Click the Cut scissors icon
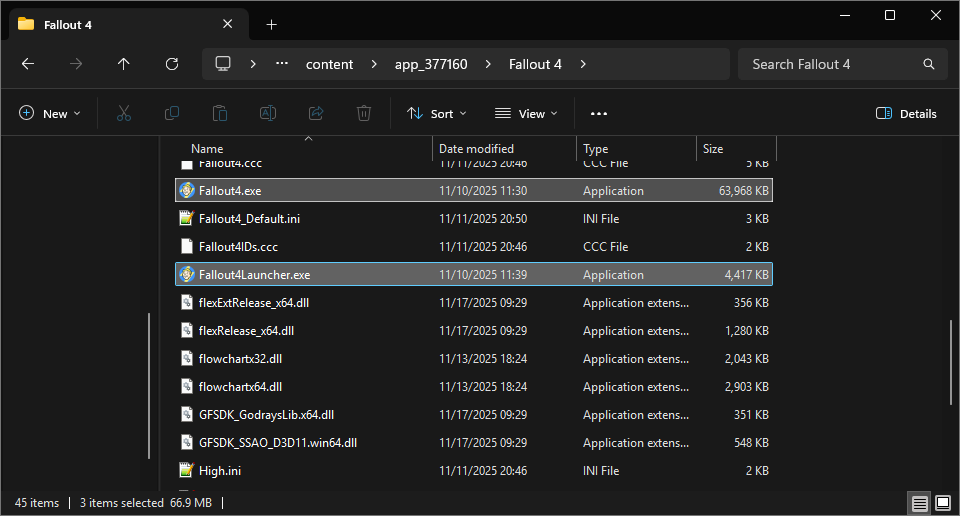The image size is (960, 516). tap(124, 114)
